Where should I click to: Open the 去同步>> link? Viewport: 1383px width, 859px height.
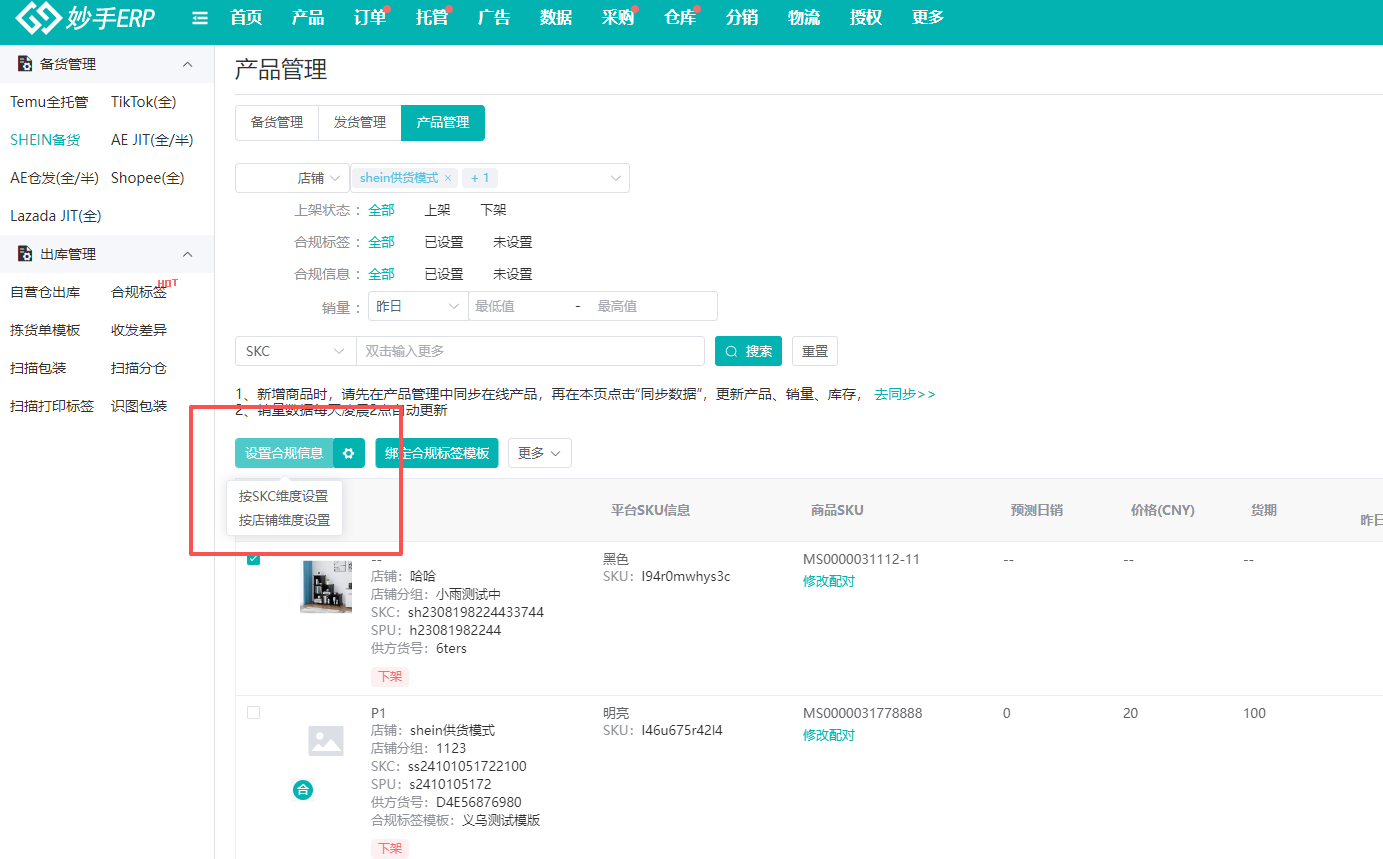(x=904, y=394)
